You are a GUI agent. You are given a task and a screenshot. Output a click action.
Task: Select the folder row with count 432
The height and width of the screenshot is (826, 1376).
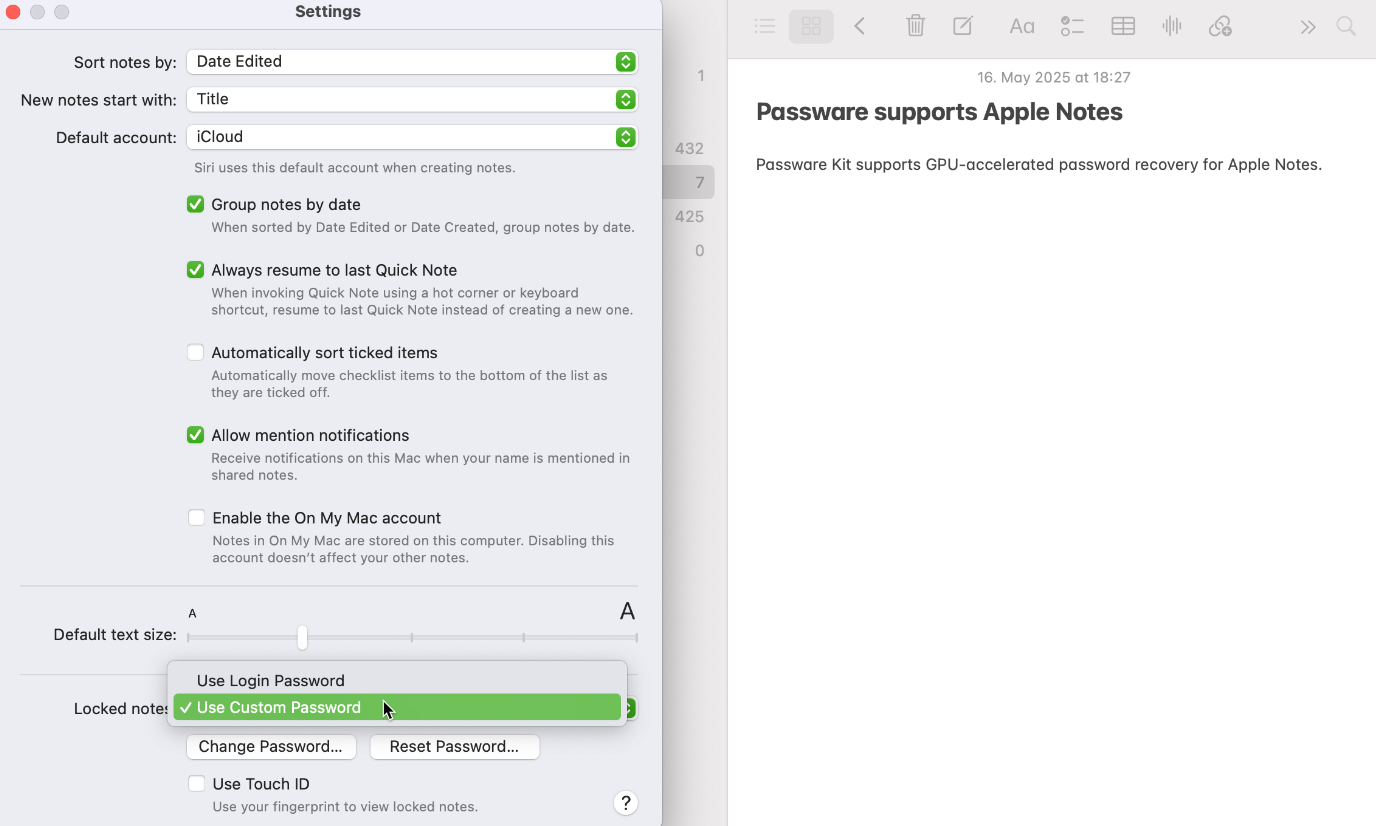[x=689, y=148]
